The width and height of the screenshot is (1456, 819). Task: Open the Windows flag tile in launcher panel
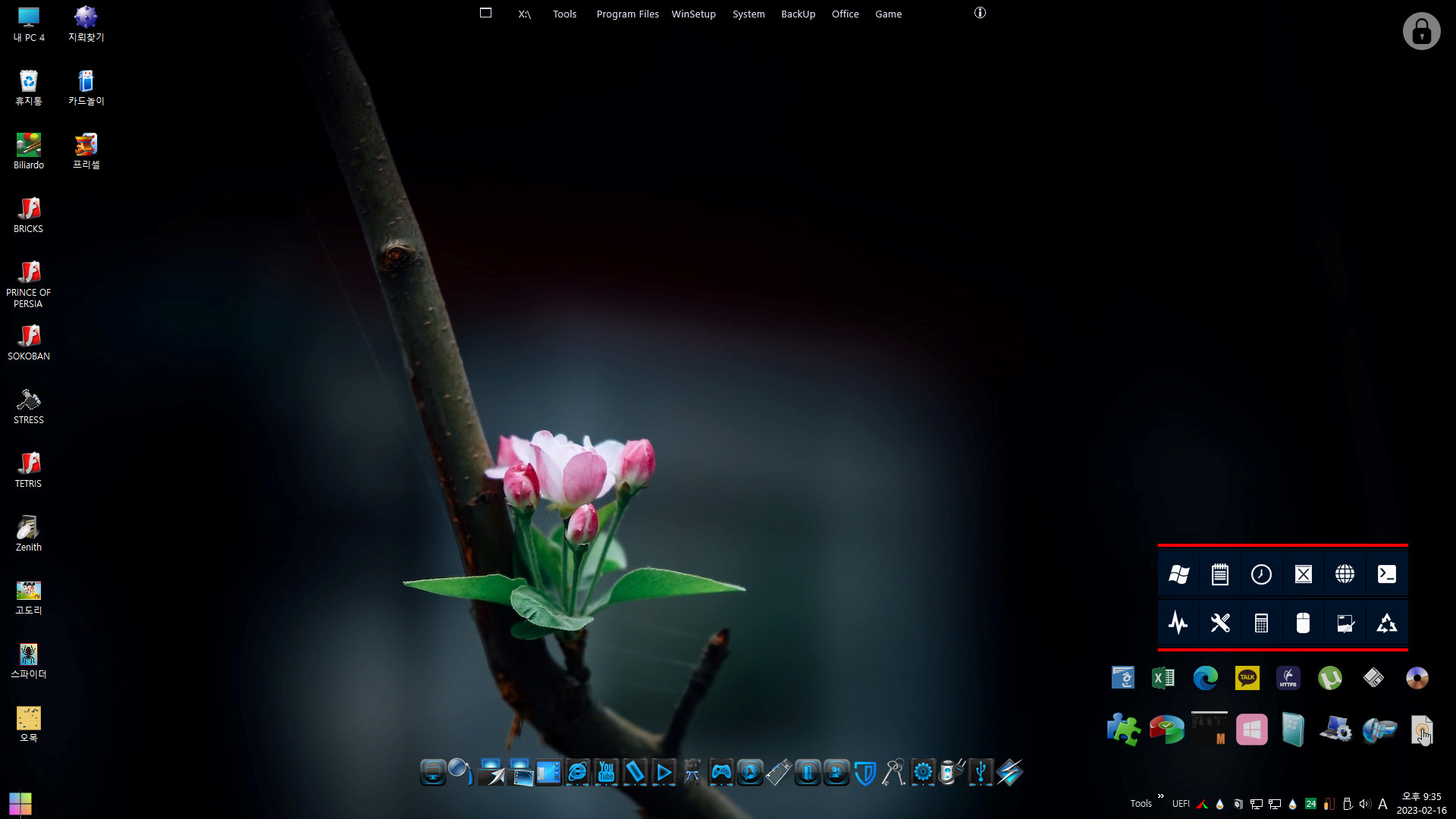pyautogui.click(x=1178, y=574)
